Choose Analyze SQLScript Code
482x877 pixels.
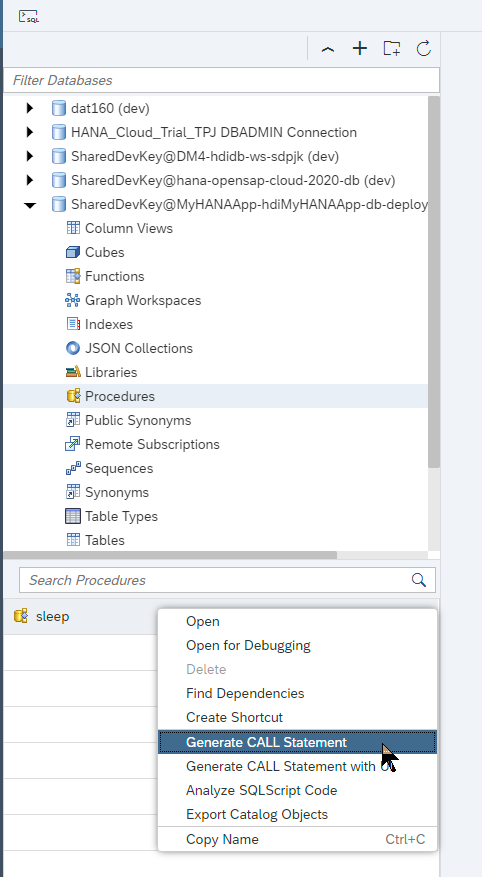[297, 790]
